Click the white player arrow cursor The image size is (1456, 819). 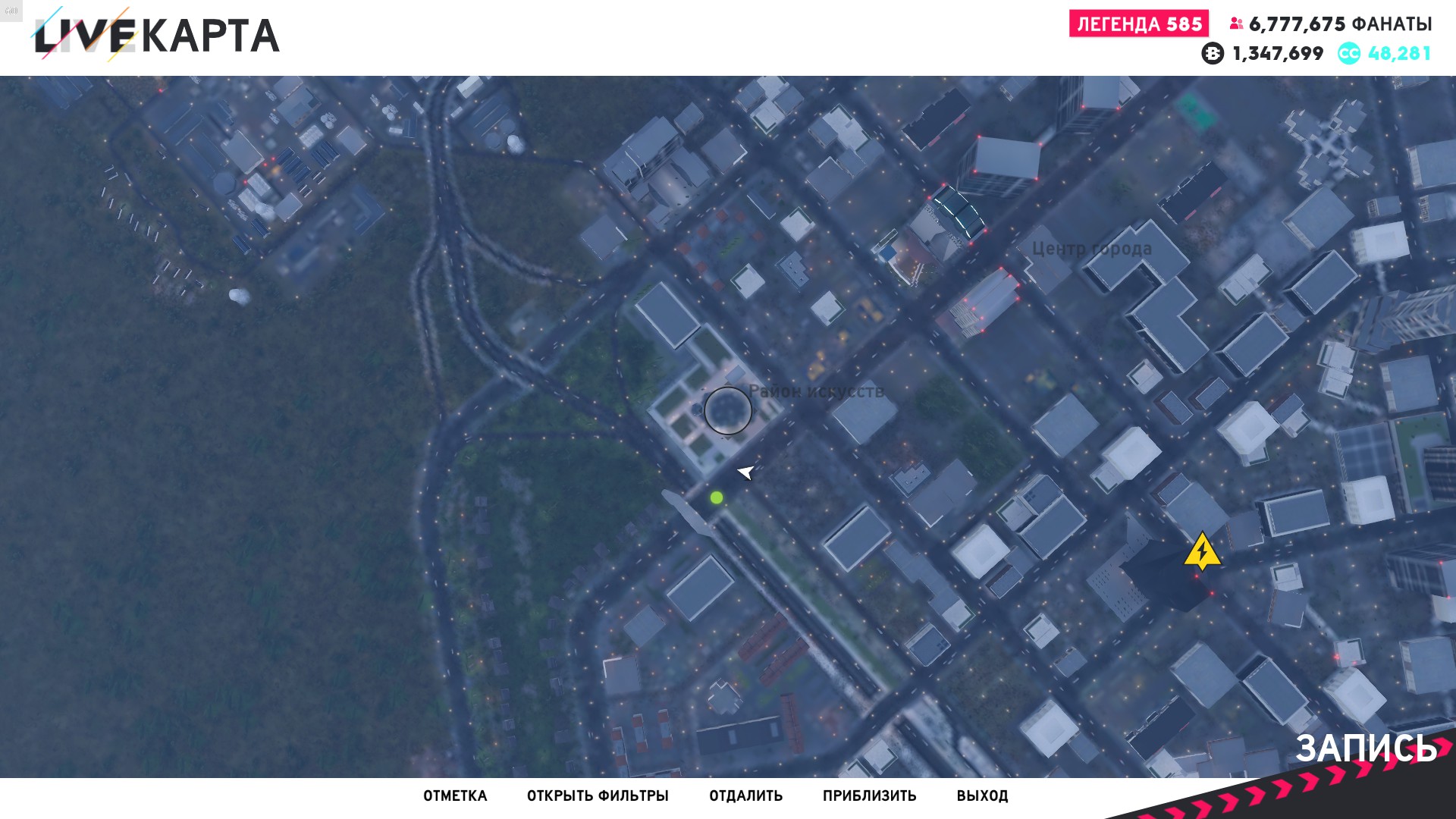point(746,472)
